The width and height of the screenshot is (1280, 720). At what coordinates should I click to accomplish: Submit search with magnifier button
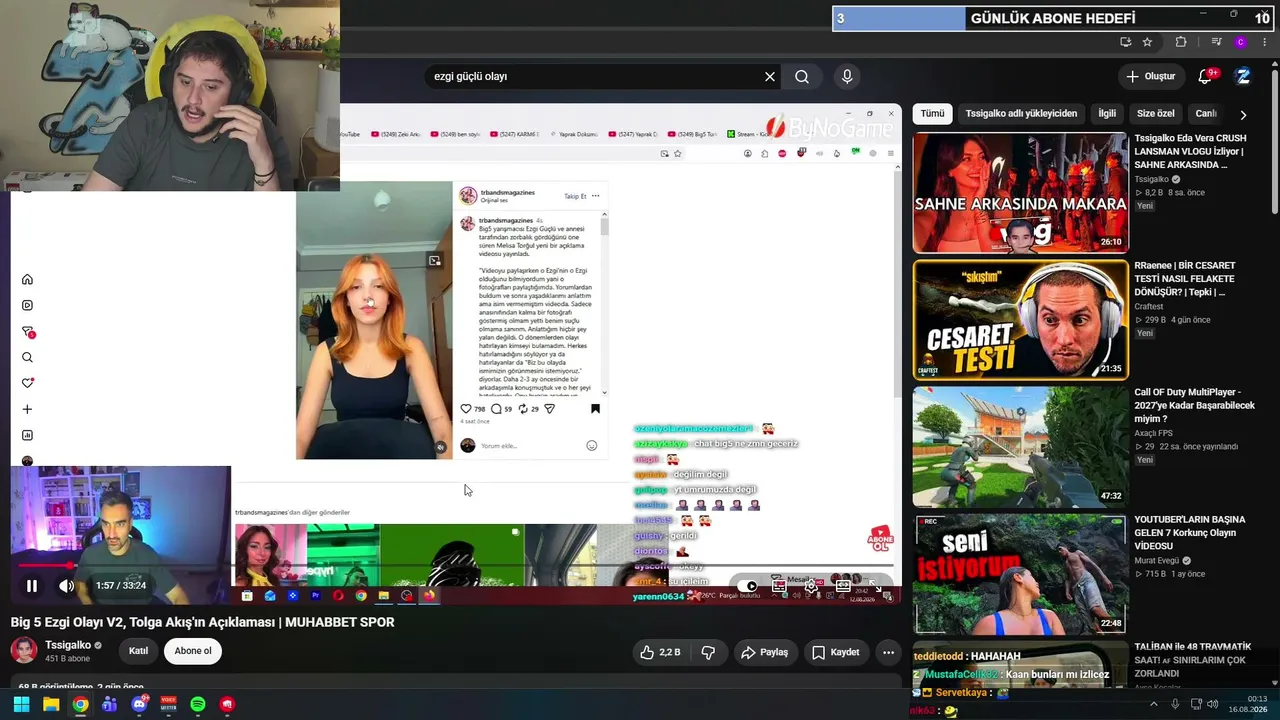pos(802,77)
